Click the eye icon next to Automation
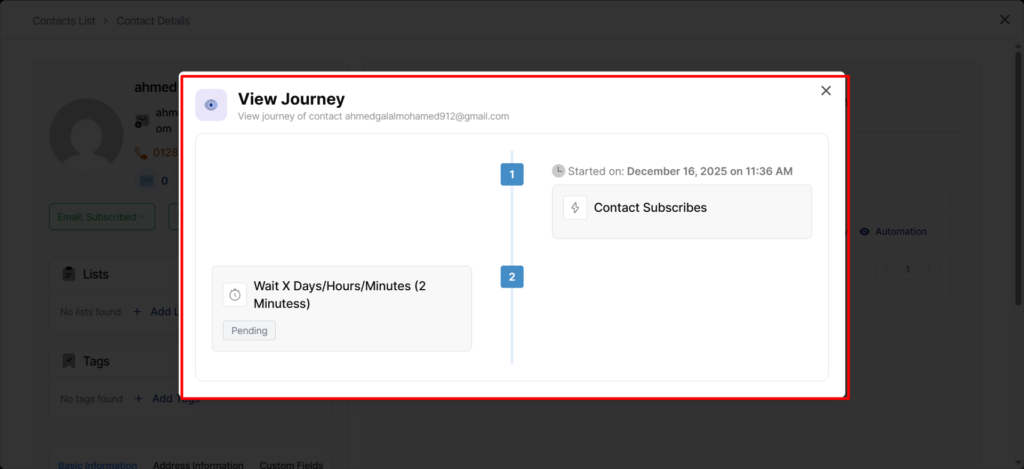The image size is (1024, 469). pyautogui.click(x=864, y=231)
